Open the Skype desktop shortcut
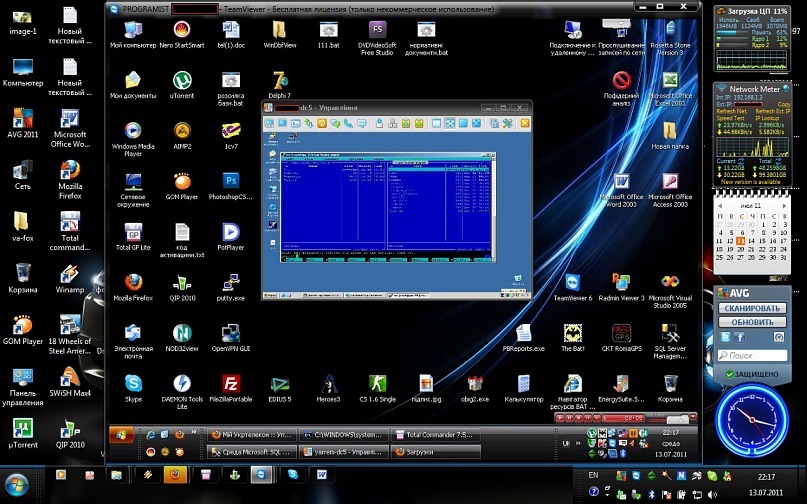The height and width of the screenshot is (504, 807). coord(132,384)
